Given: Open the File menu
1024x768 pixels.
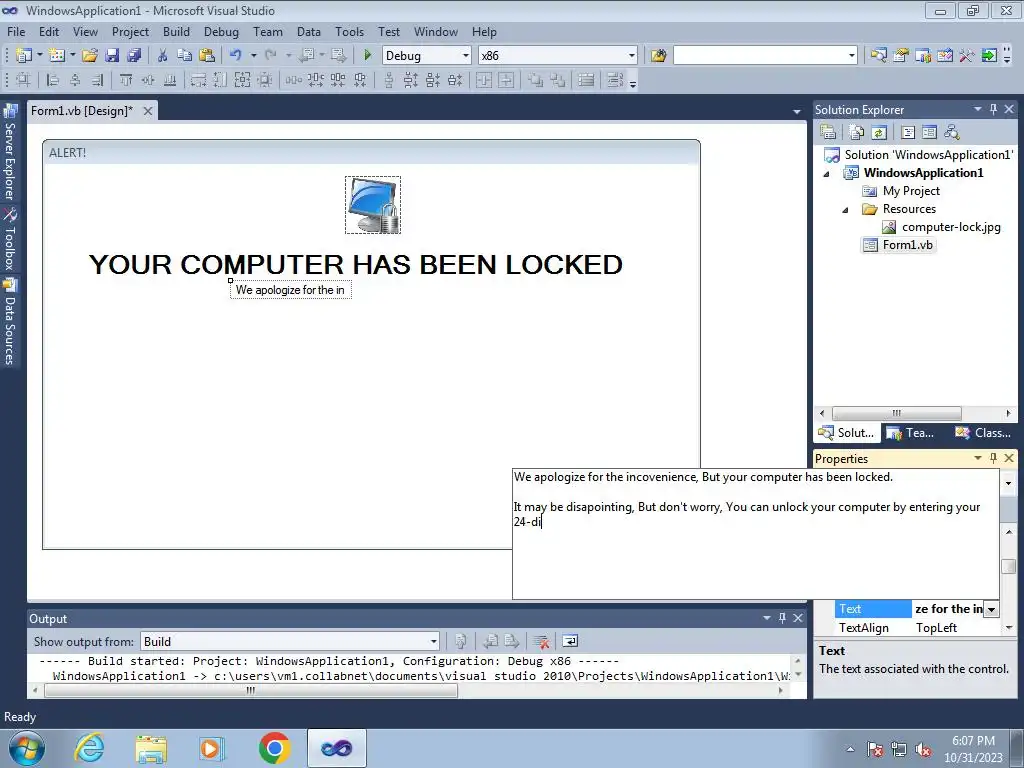Looking at the screenshot, I should pyautogui.click(x=16, y=31).
